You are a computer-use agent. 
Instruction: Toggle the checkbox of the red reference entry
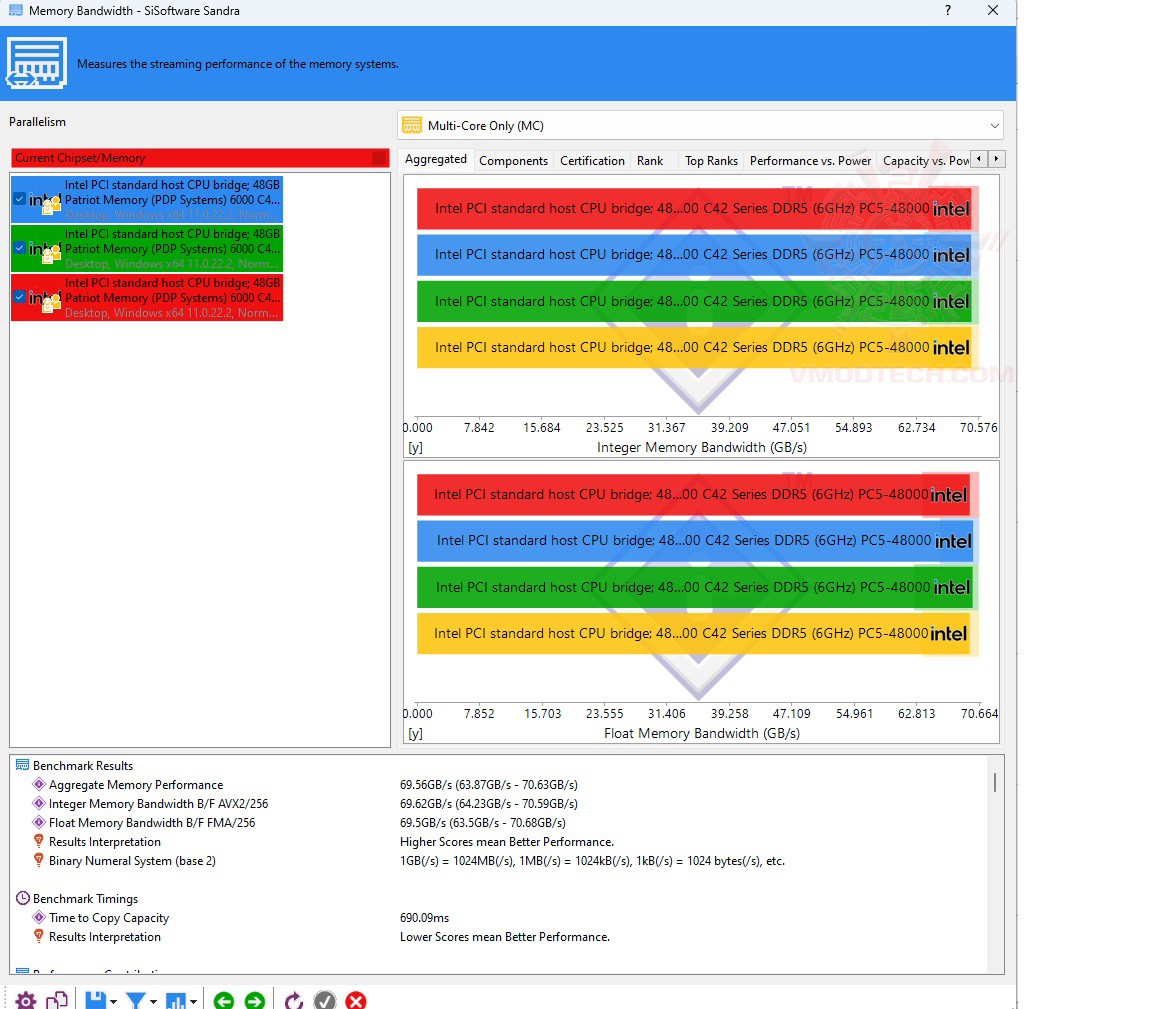click(20, 297)
